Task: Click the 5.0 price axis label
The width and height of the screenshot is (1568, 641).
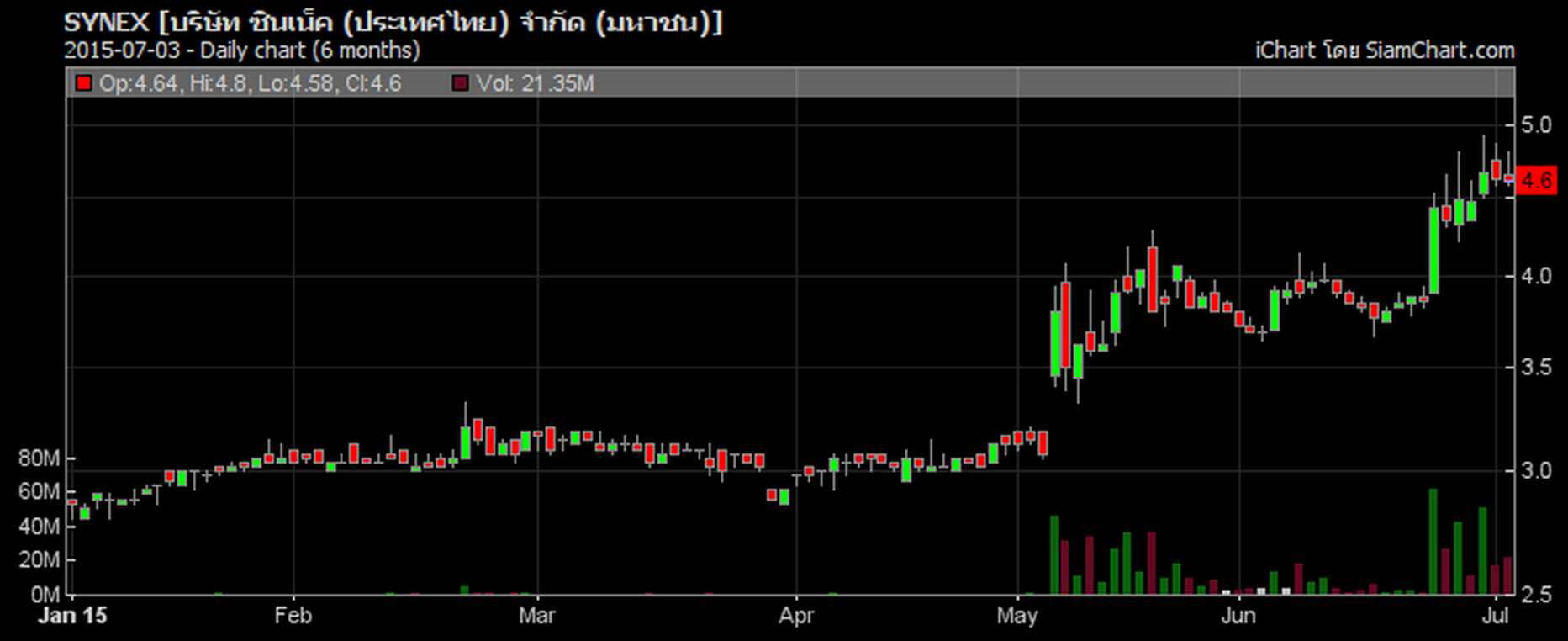Action: [x=1536, y=125]
